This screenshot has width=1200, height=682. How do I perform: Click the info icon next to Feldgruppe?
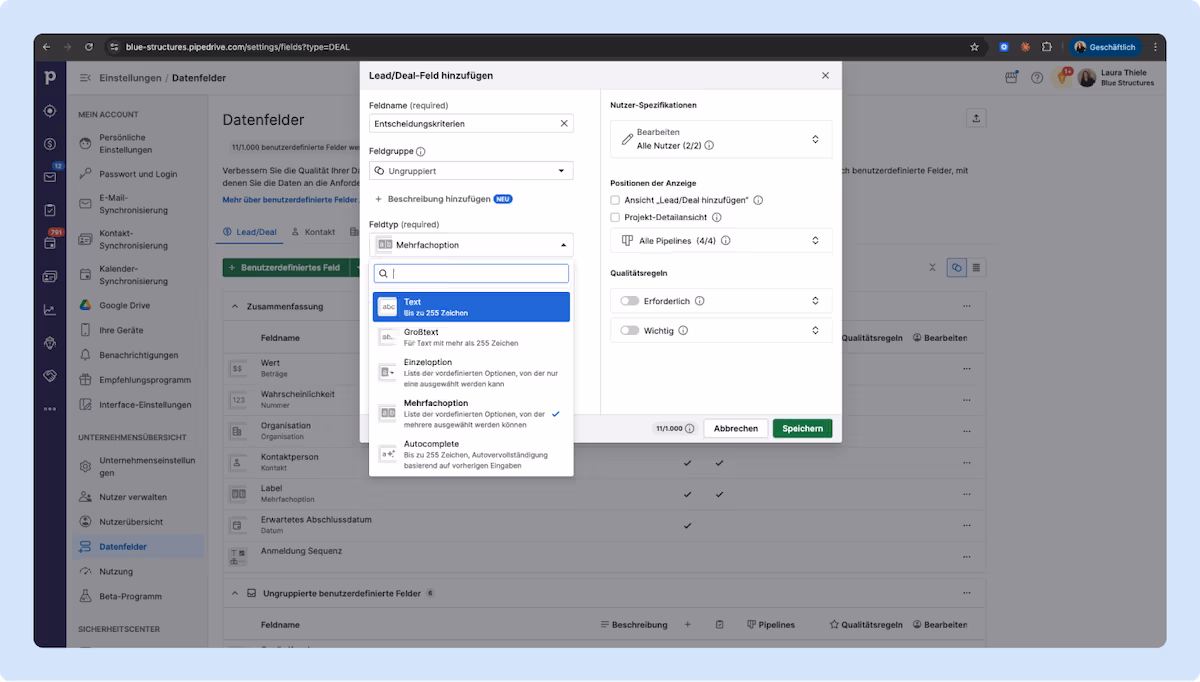point(420,152)
